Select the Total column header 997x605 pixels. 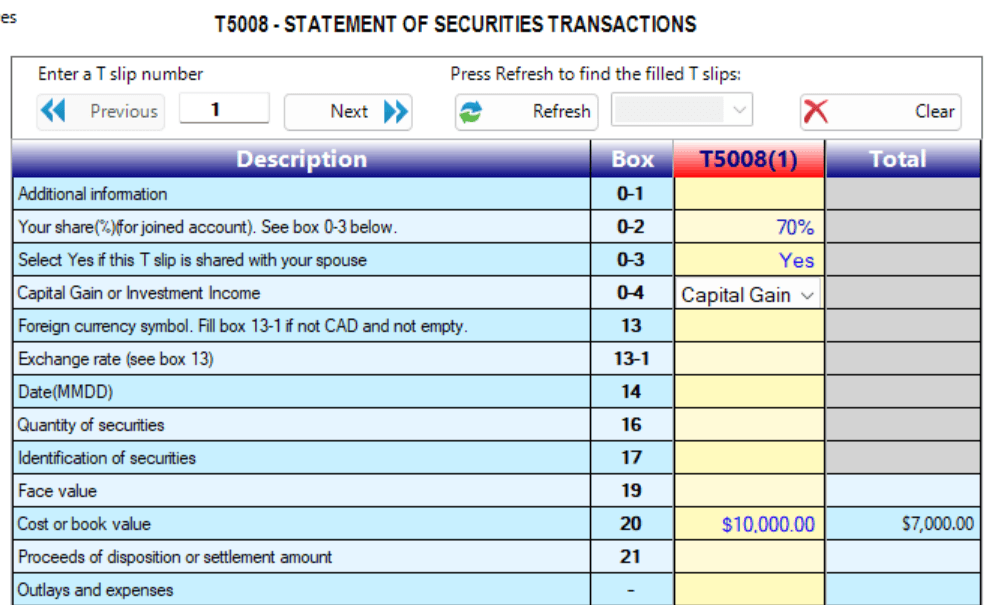(897, 159)
